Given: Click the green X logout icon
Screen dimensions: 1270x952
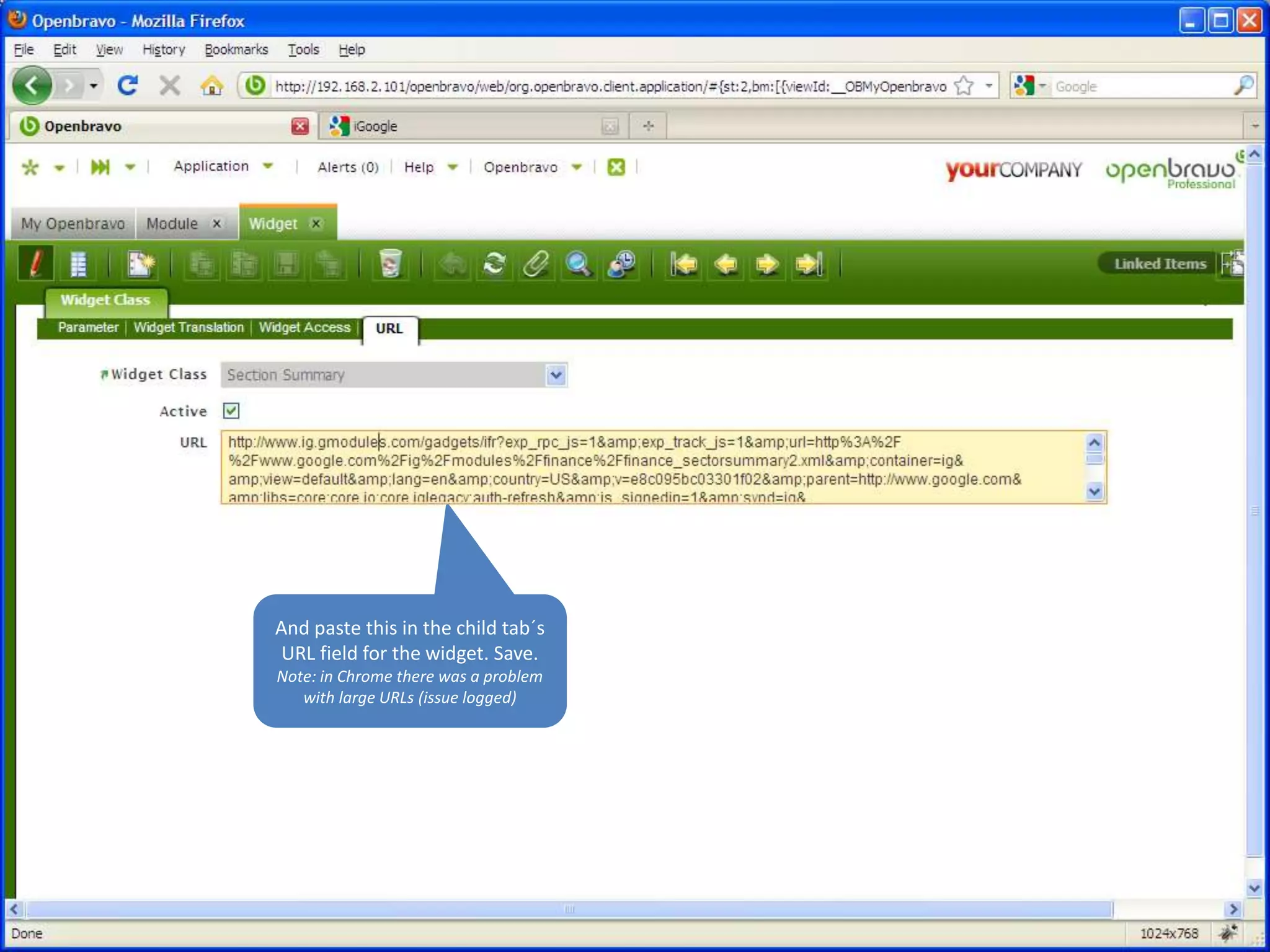Looking at the screenshot, I should (616, 167).
